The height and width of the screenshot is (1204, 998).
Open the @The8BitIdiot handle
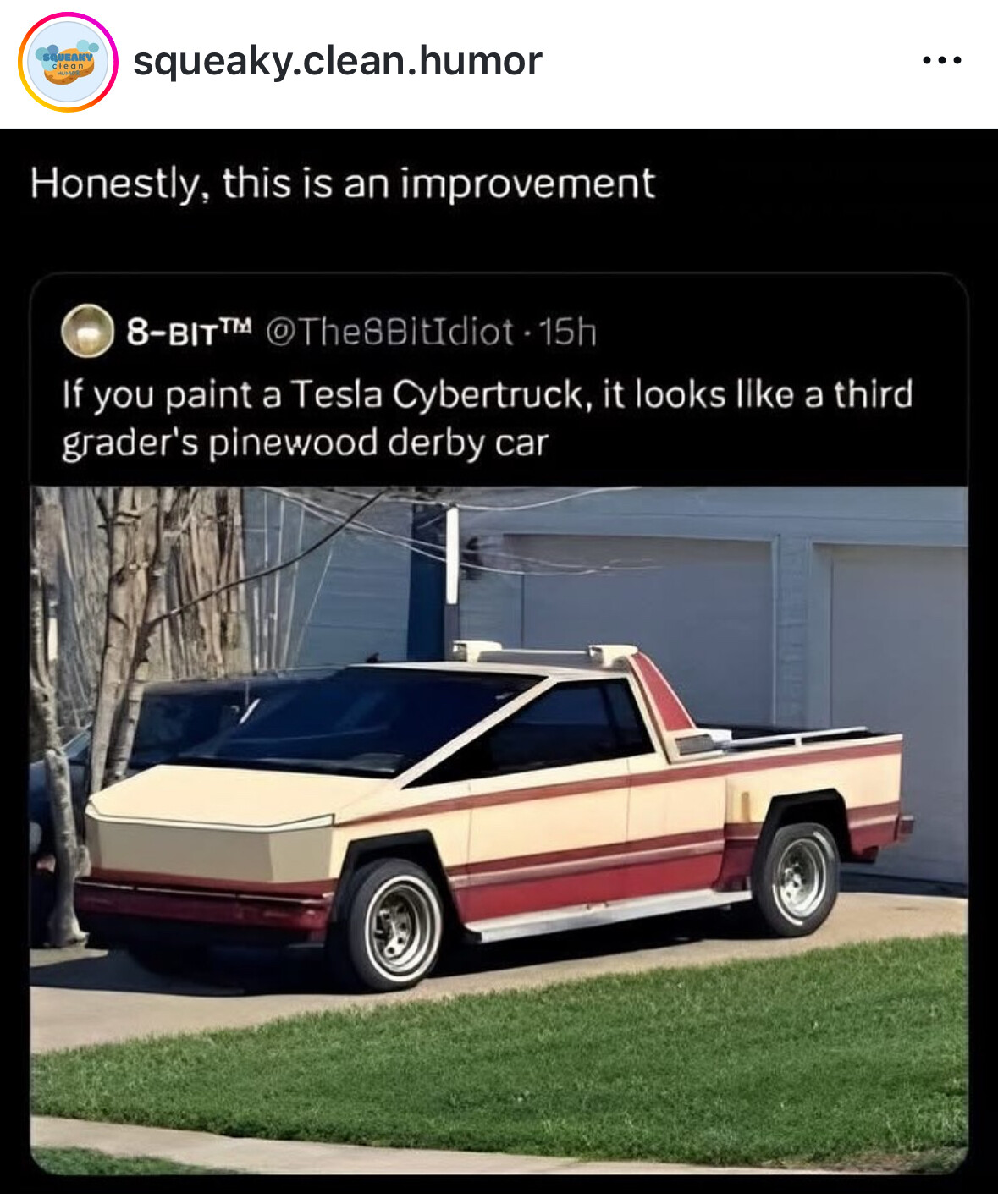click(x=389, y=332)
